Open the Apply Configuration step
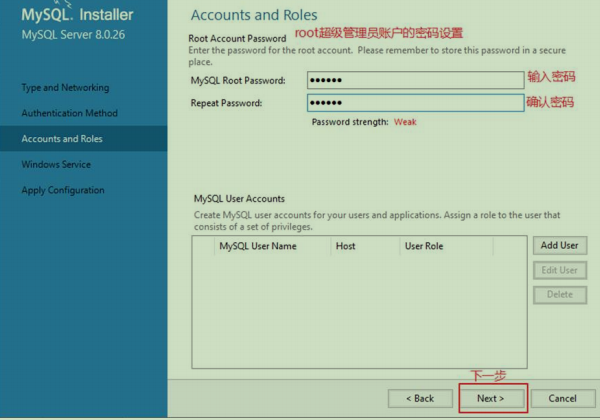Screen dimensions: 600x420 63,190
